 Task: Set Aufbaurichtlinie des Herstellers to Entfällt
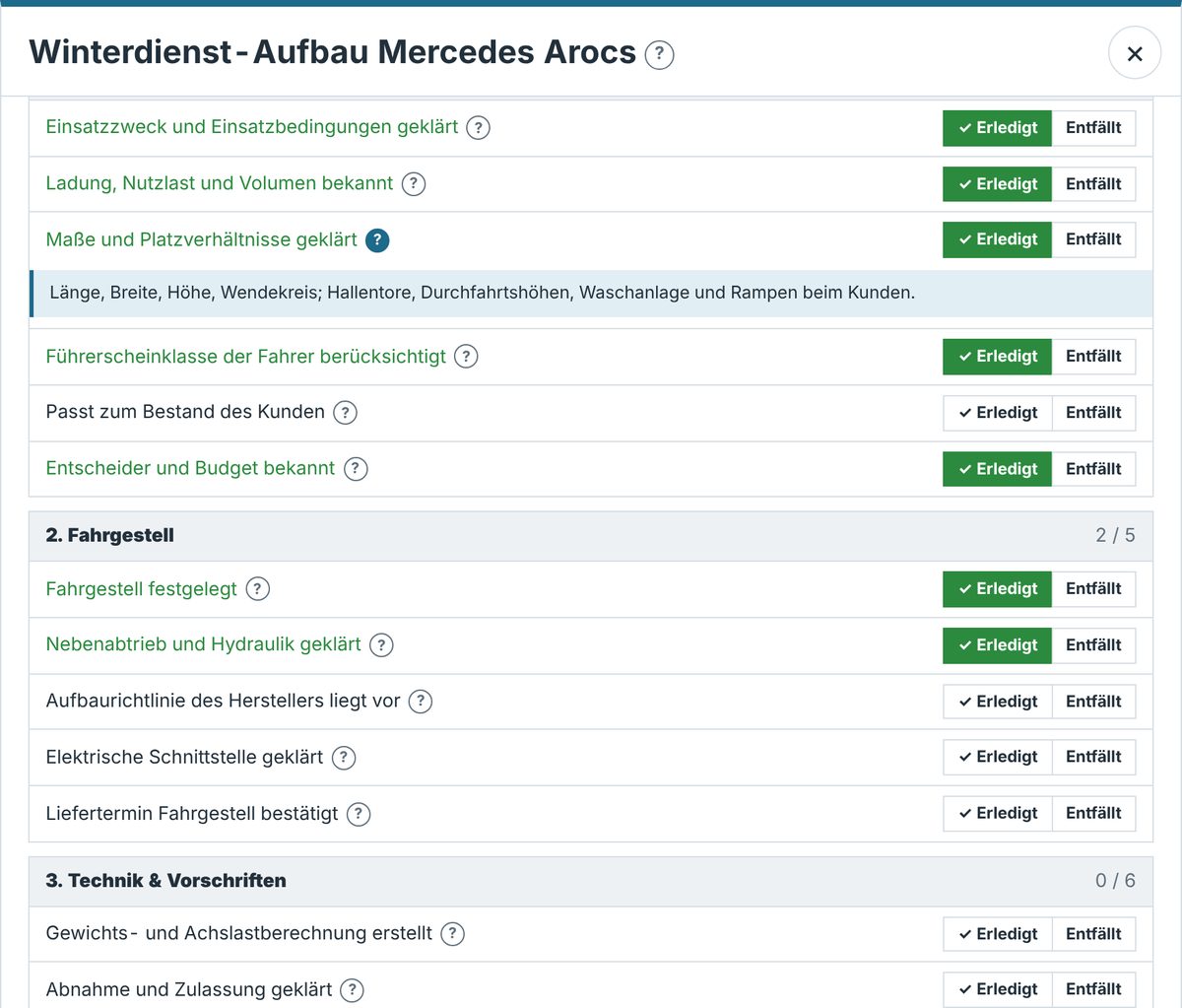point(1093,702)
